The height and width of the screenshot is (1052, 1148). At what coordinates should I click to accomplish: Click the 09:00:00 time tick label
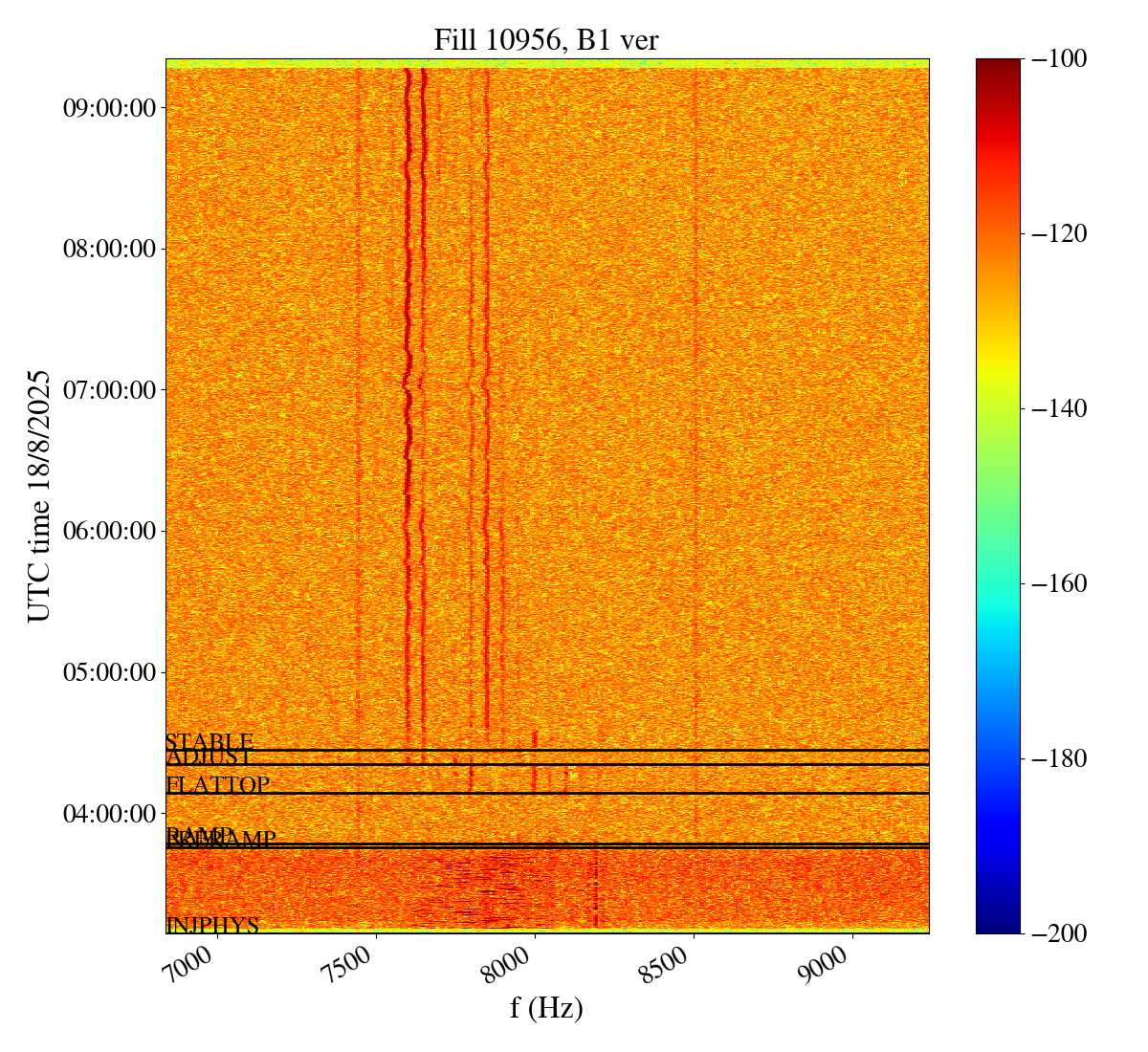108,108
